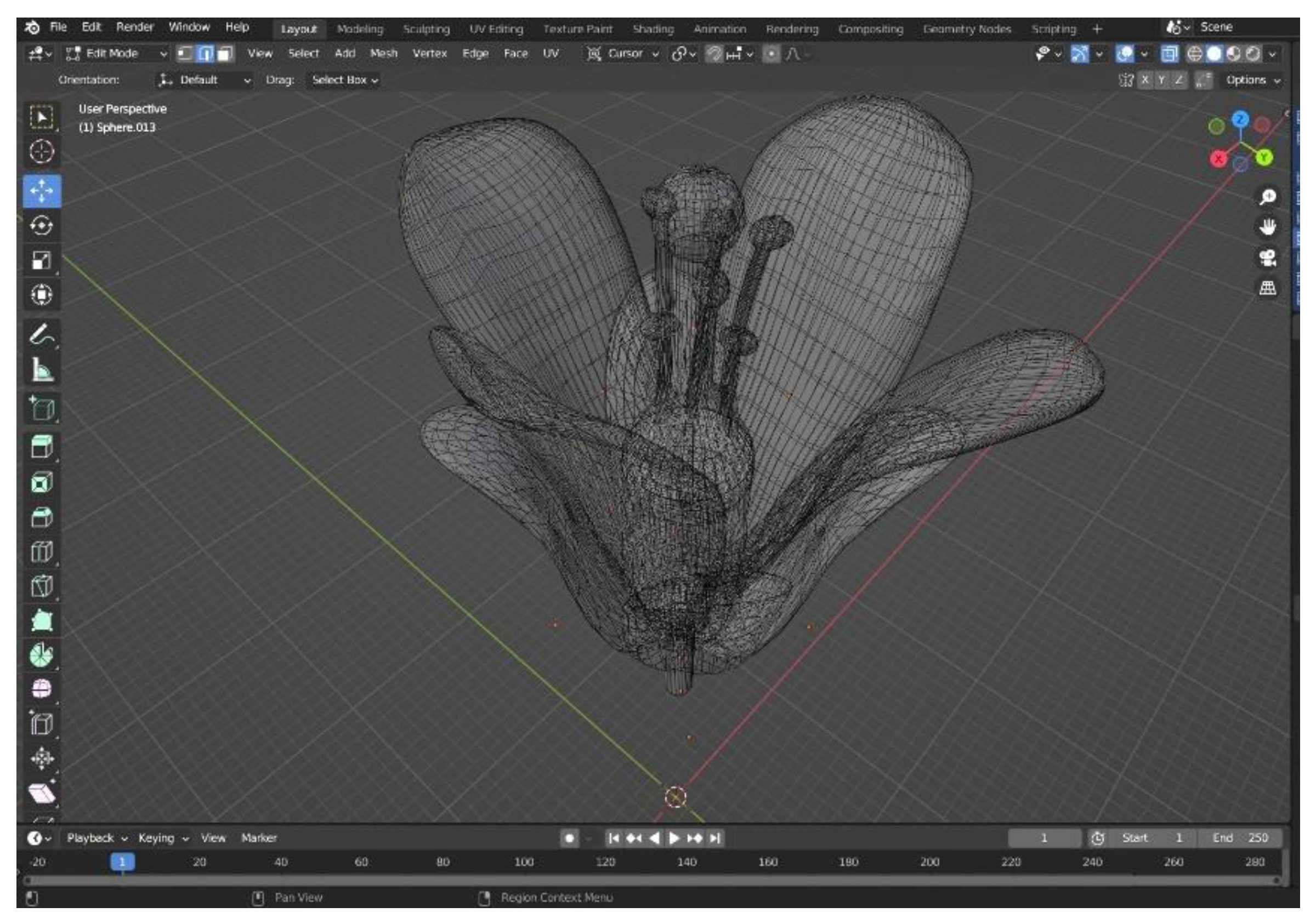Select the Measure tool
1316x924 pixels.
click(41, 369)
